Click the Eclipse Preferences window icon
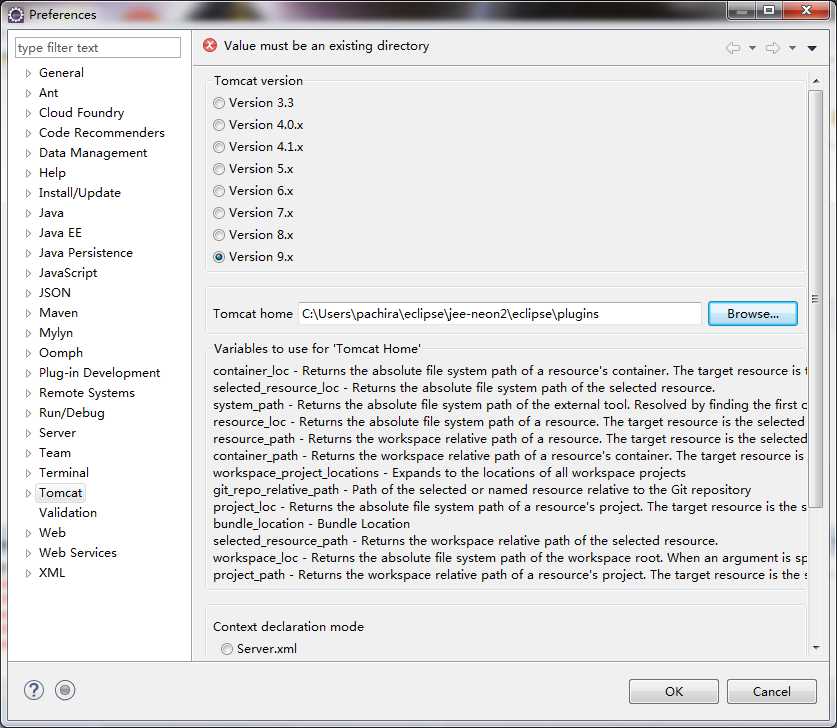837x728 pixels. [x=15, y=15]
